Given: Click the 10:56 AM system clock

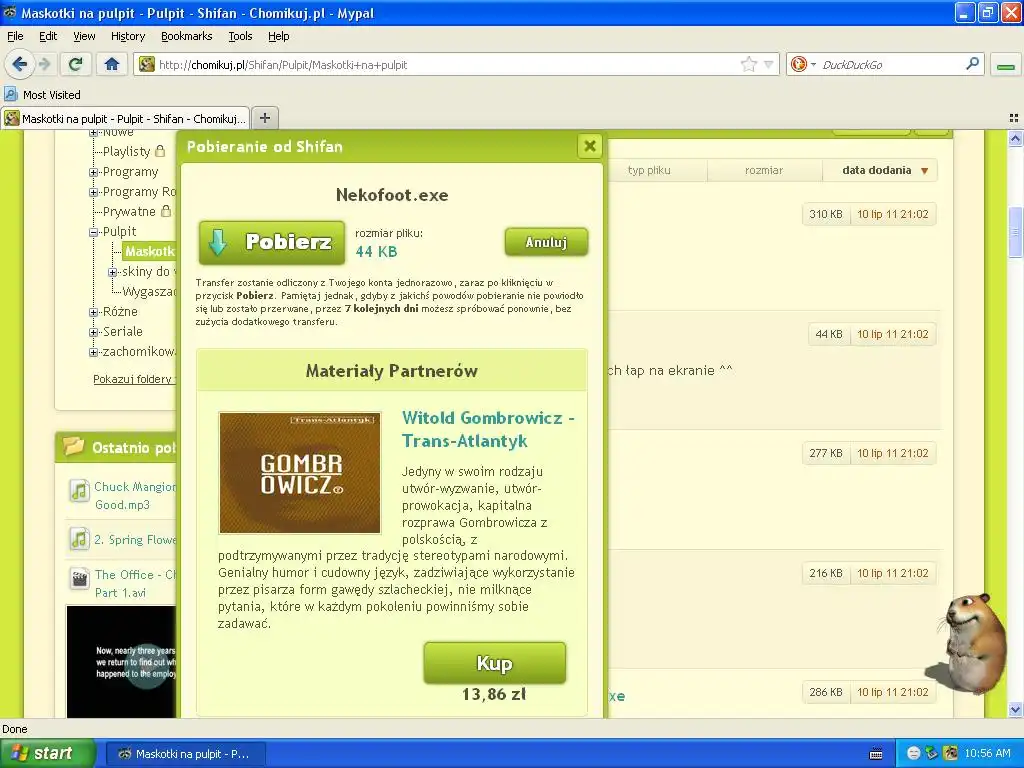Looking at the screenshot, I should tap(987, 754).
